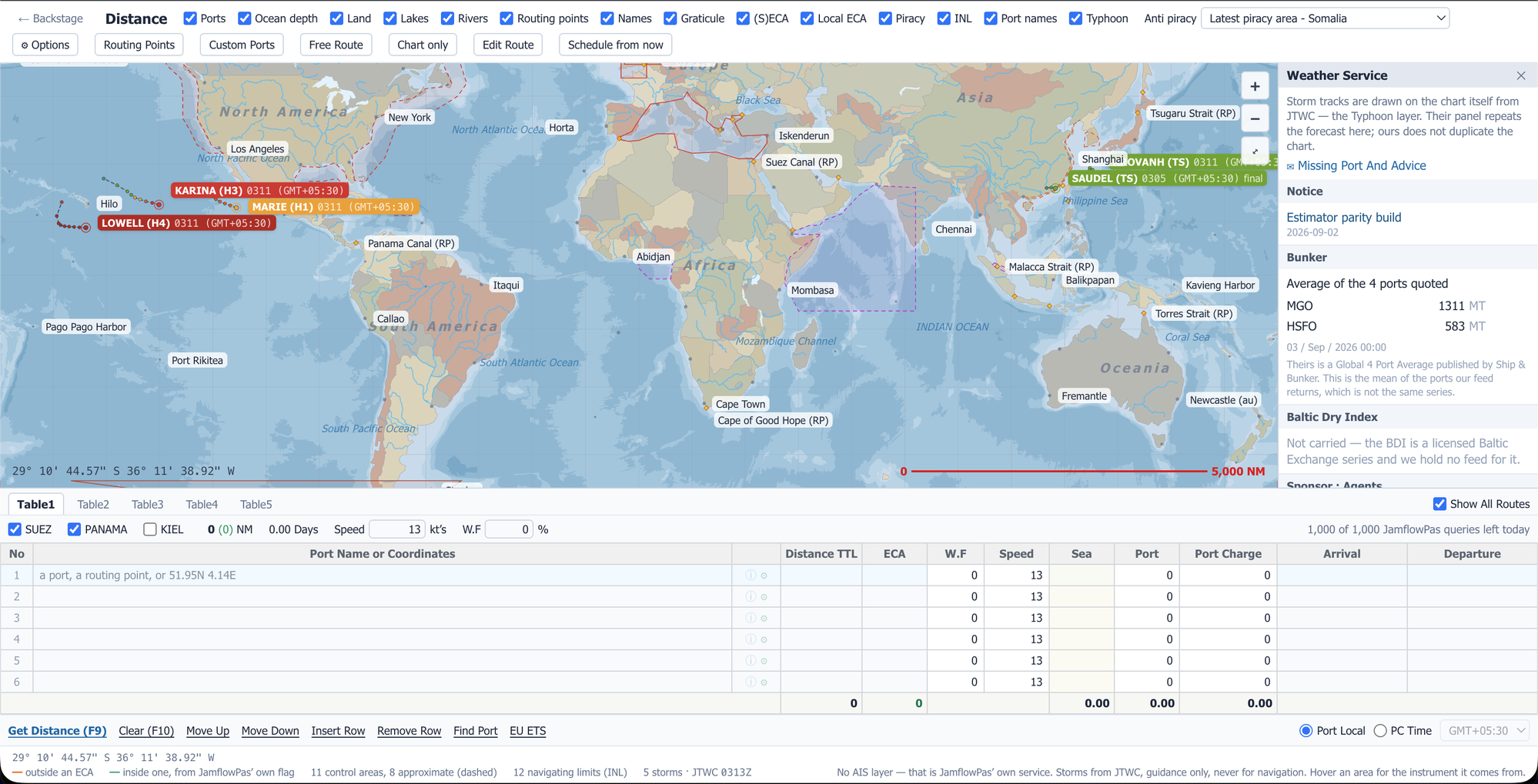Zoom out the map with minus button

(x=1255, y=118)
